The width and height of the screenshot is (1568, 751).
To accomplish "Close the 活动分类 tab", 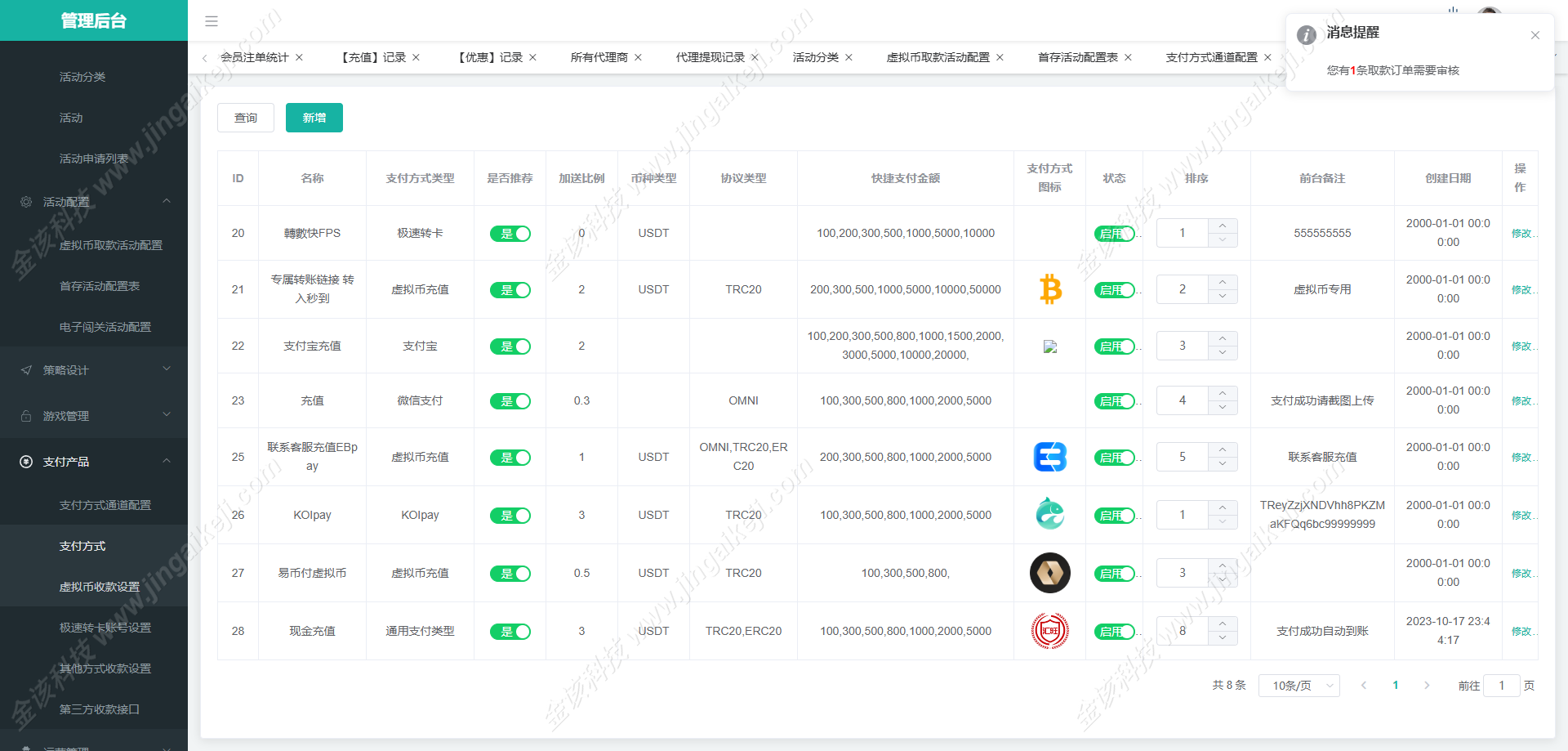I will point(849,57).
